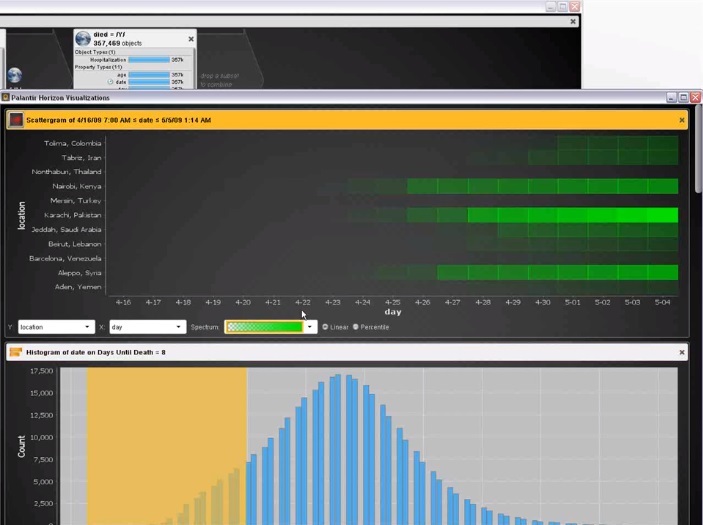Click the Object Types (1) header
Image resolution: width=703 pixels, height=525 pixels.
95,52
